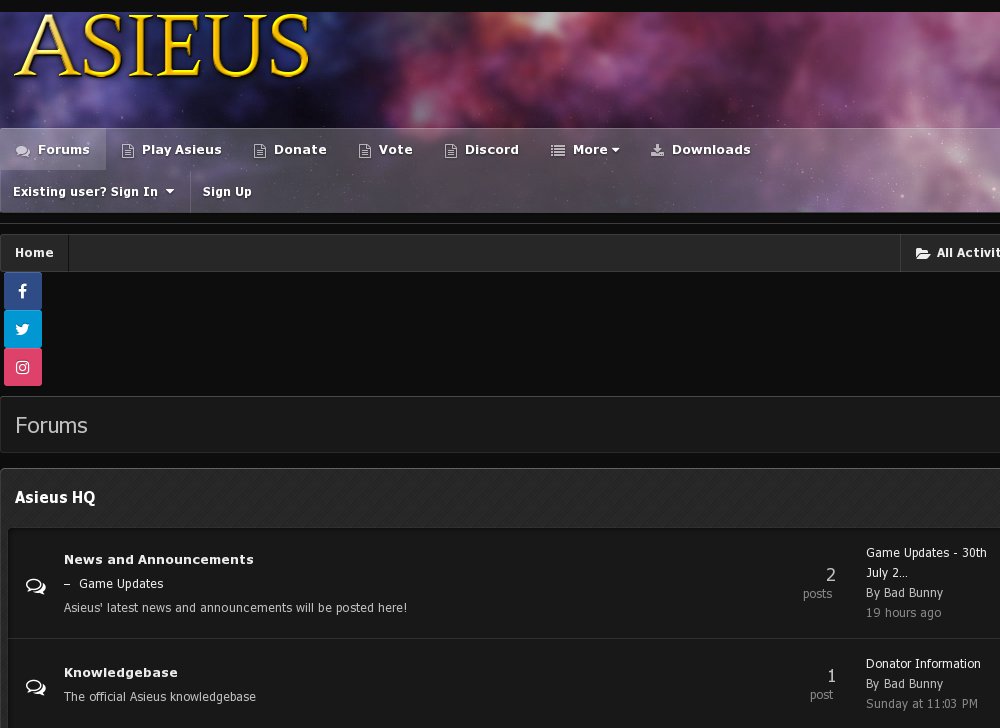Click the 1 post count
The height and width of the screenshot is (728, 1000).
point(822,684)
